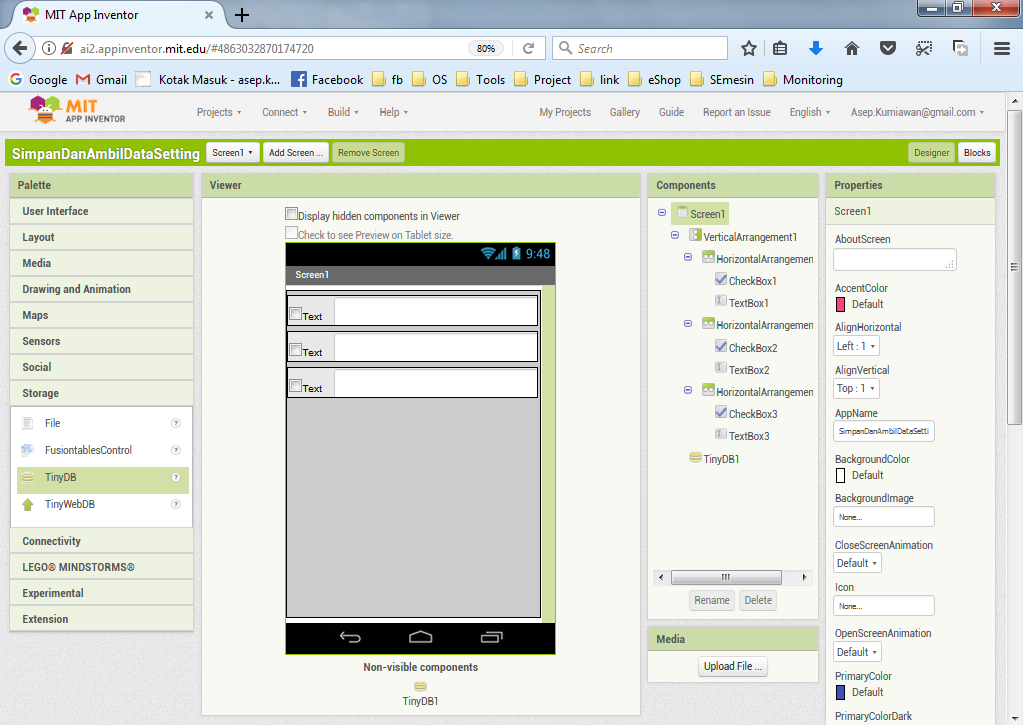This screenshot has width=1023, height=725.
Task: Open the Projects menu
Action: click(x=219, y=112)
